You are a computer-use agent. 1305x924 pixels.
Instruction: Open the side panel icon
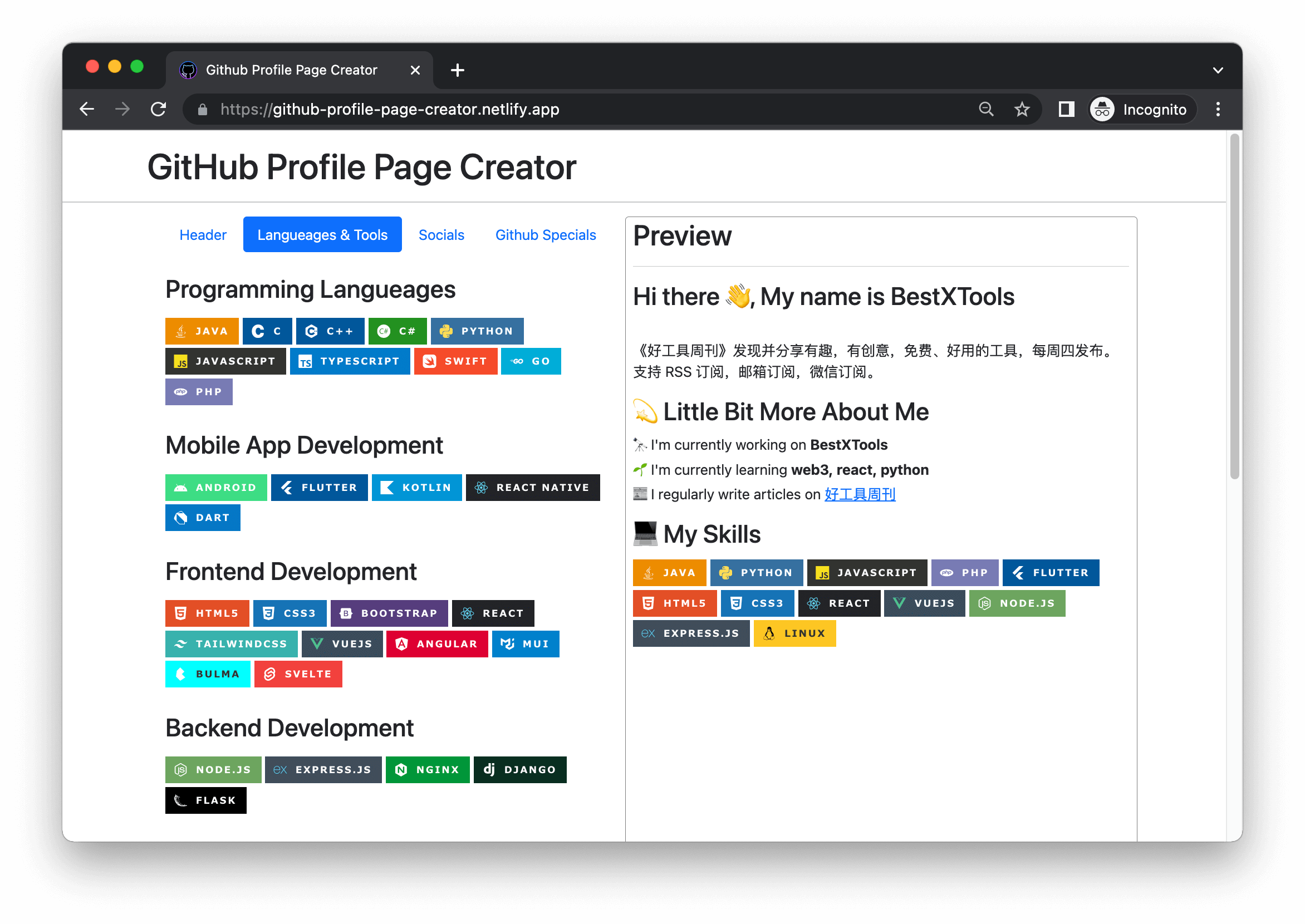click(1066, 109)
